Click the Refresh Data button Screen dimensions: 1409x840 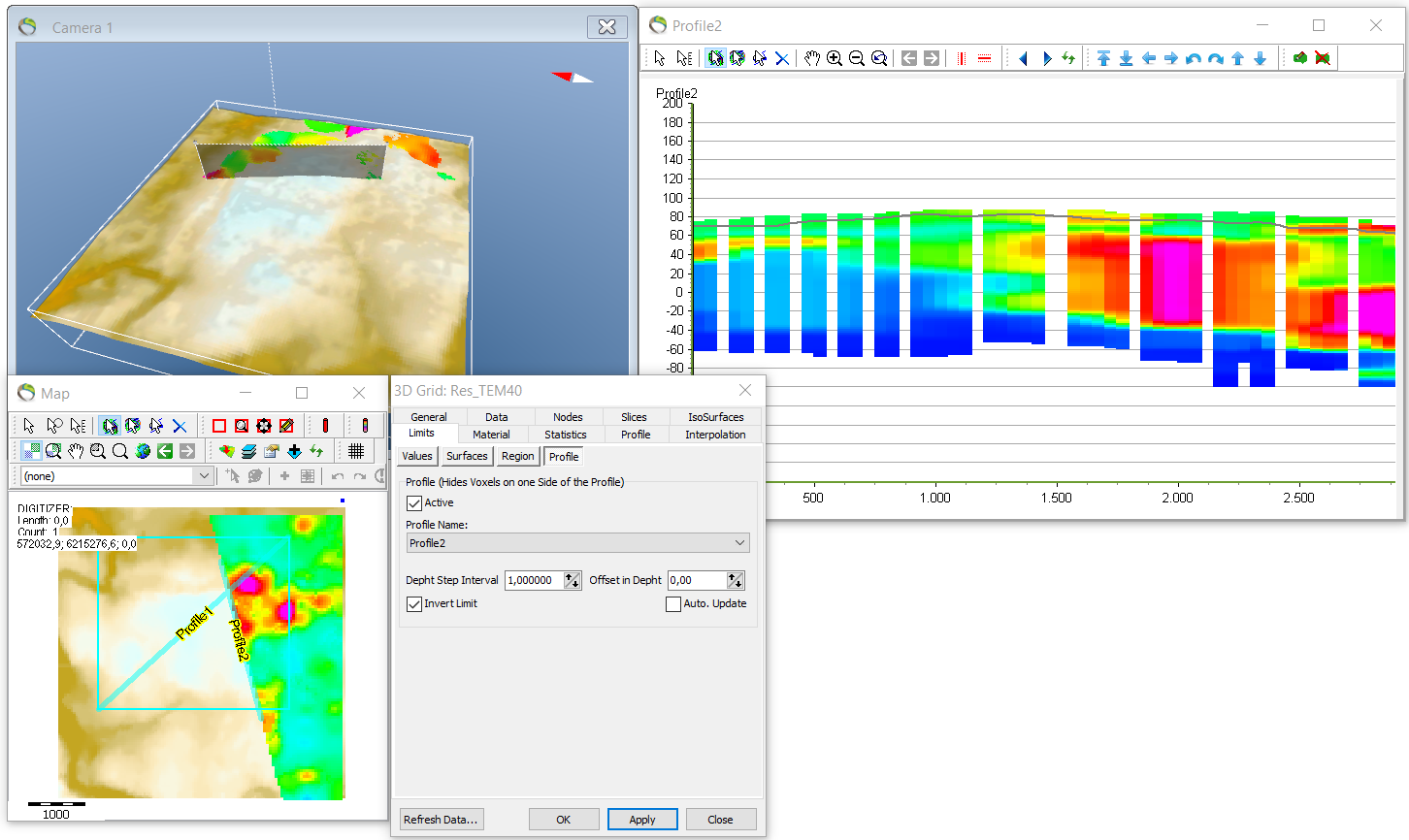(441, 819)
